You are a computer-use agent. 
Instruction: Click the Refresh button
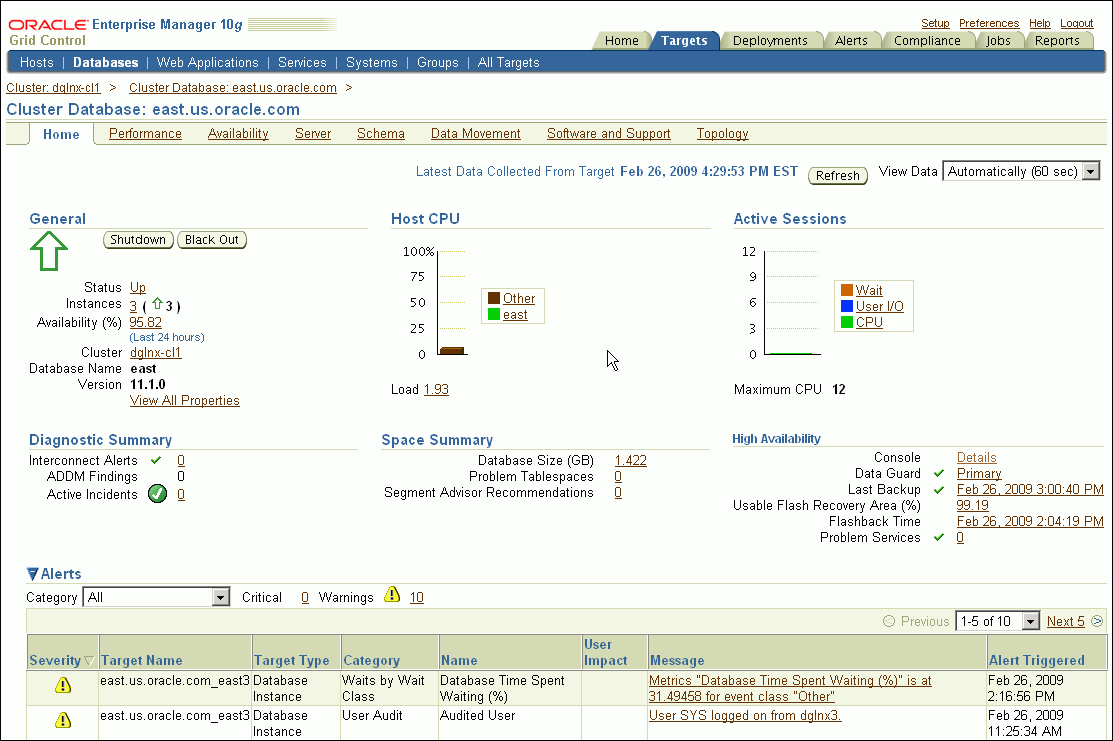click(838, 175)
